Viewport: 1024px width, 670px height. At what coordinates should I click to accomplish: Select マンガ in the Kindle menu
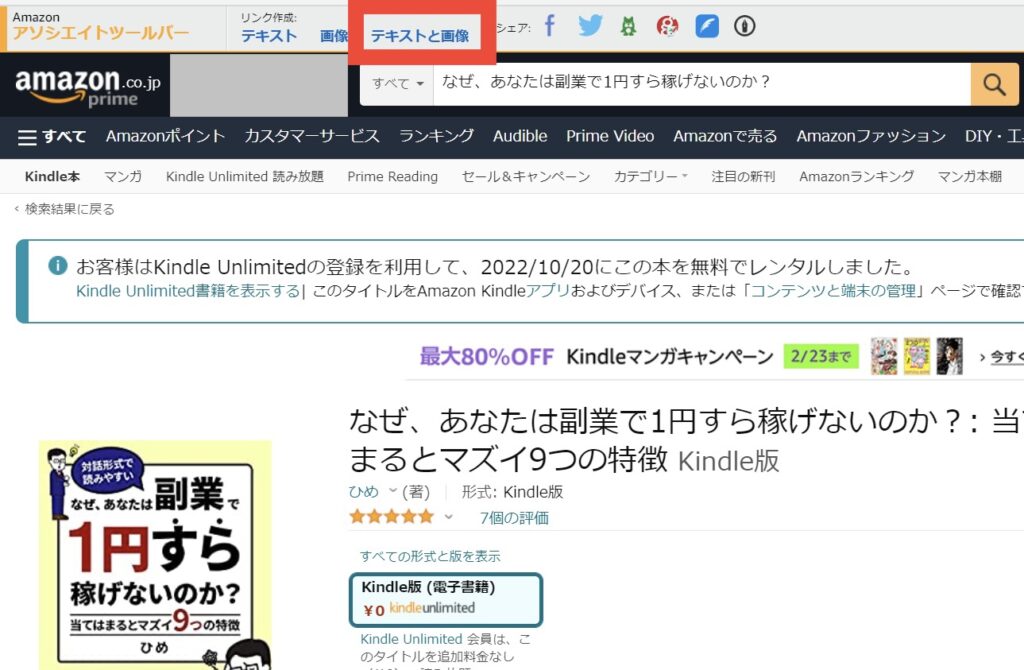click(x=124, y=176)
